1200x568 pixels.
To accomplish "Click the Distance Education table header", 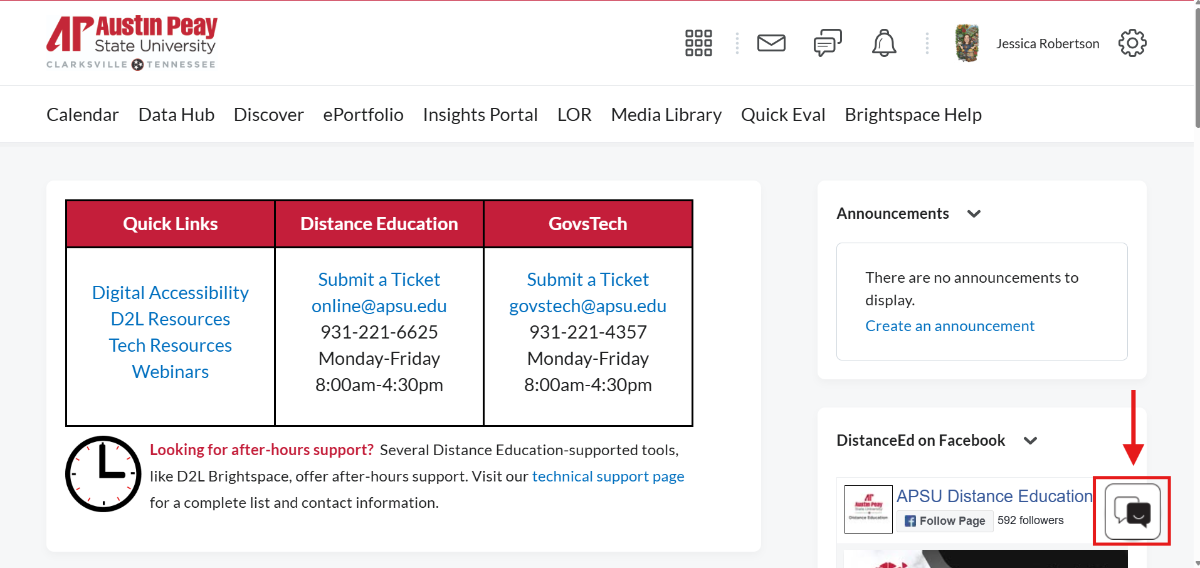I will point(379,223).
